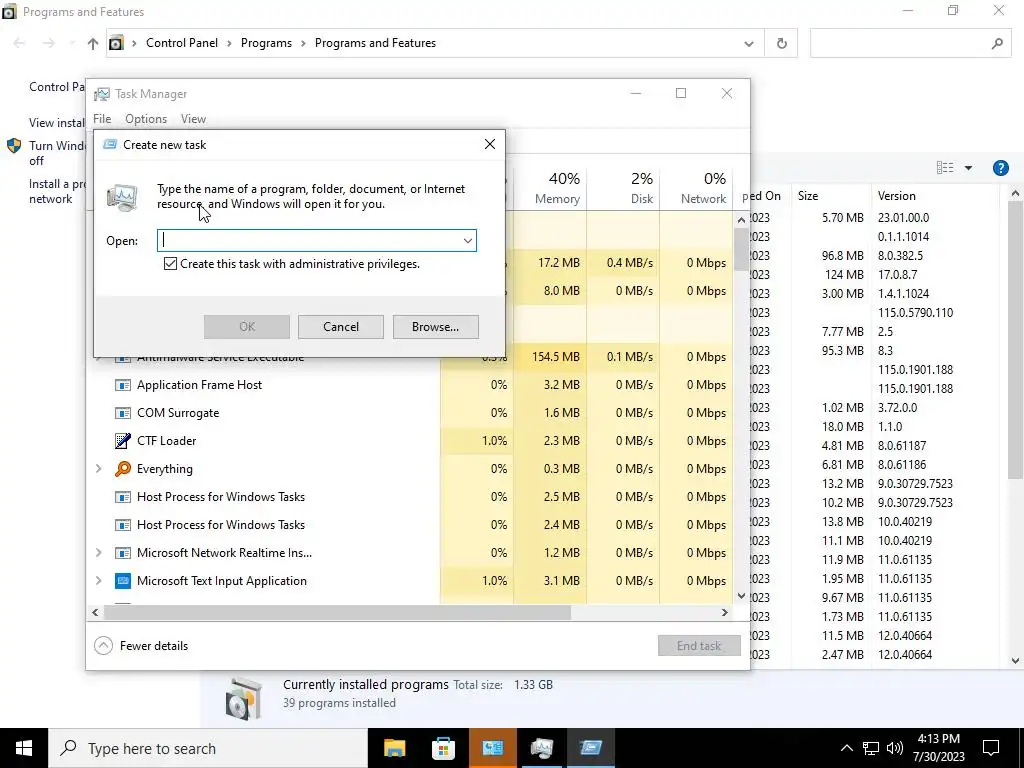Click the COM Surrogate process icon
This screenshot has height=768, width=1024.
tap(123, 413)
